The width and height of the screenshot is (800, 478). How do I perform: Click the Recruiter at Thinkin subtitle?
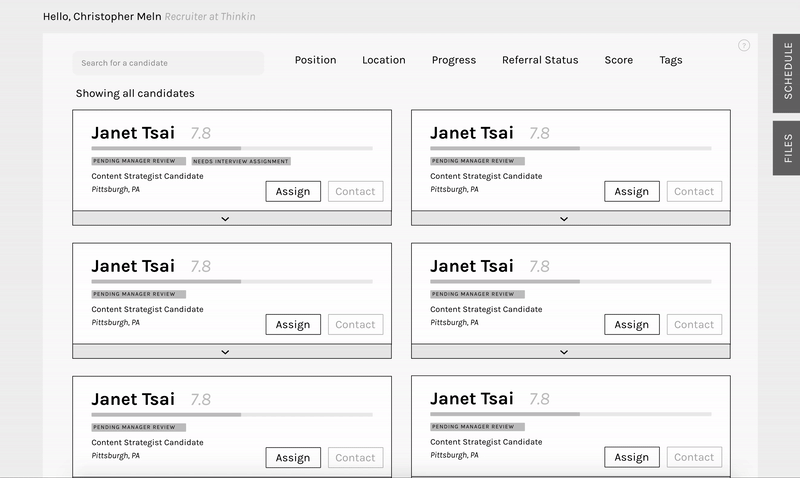[210, 16]
